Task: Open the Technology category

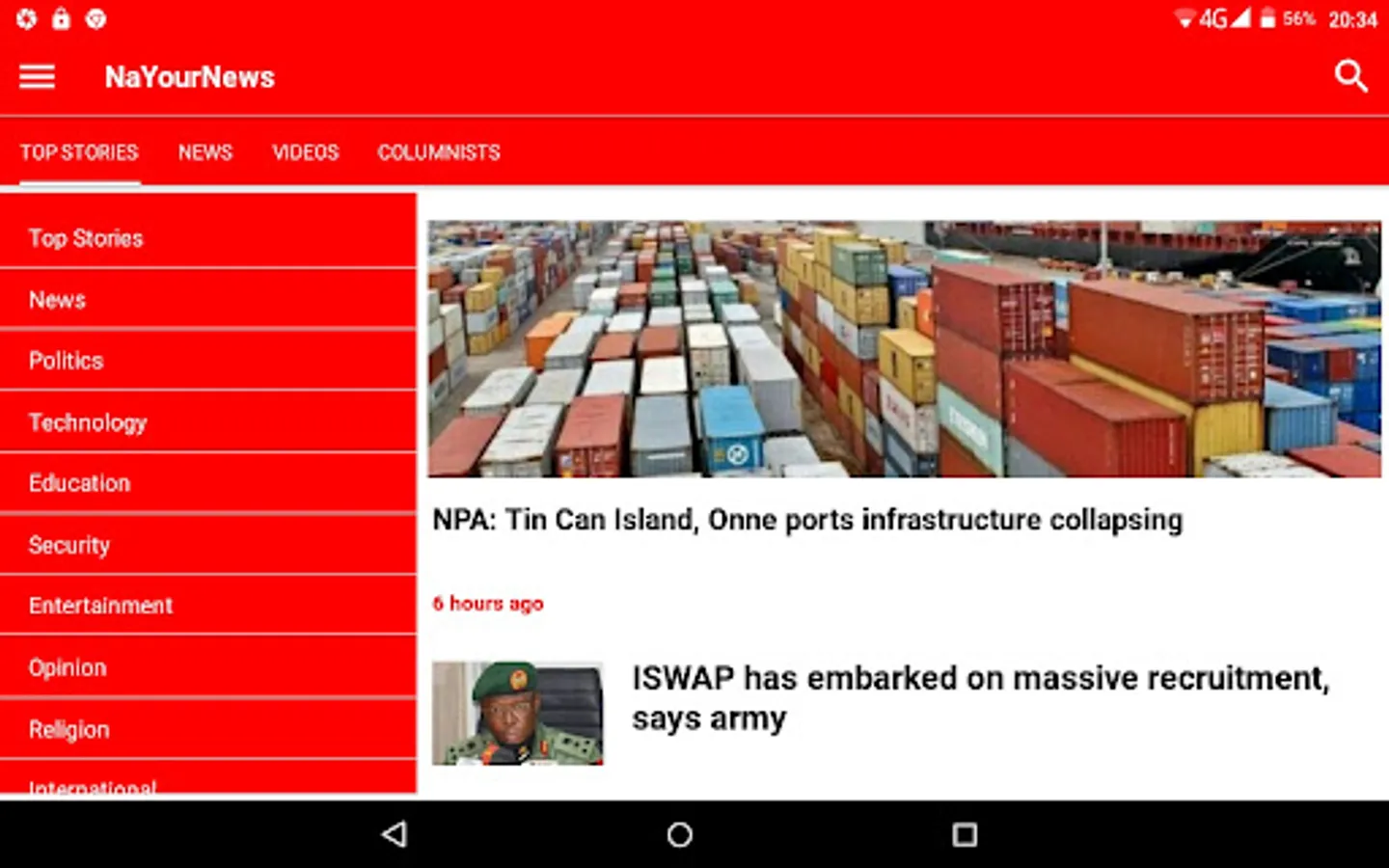Action: 208,422
